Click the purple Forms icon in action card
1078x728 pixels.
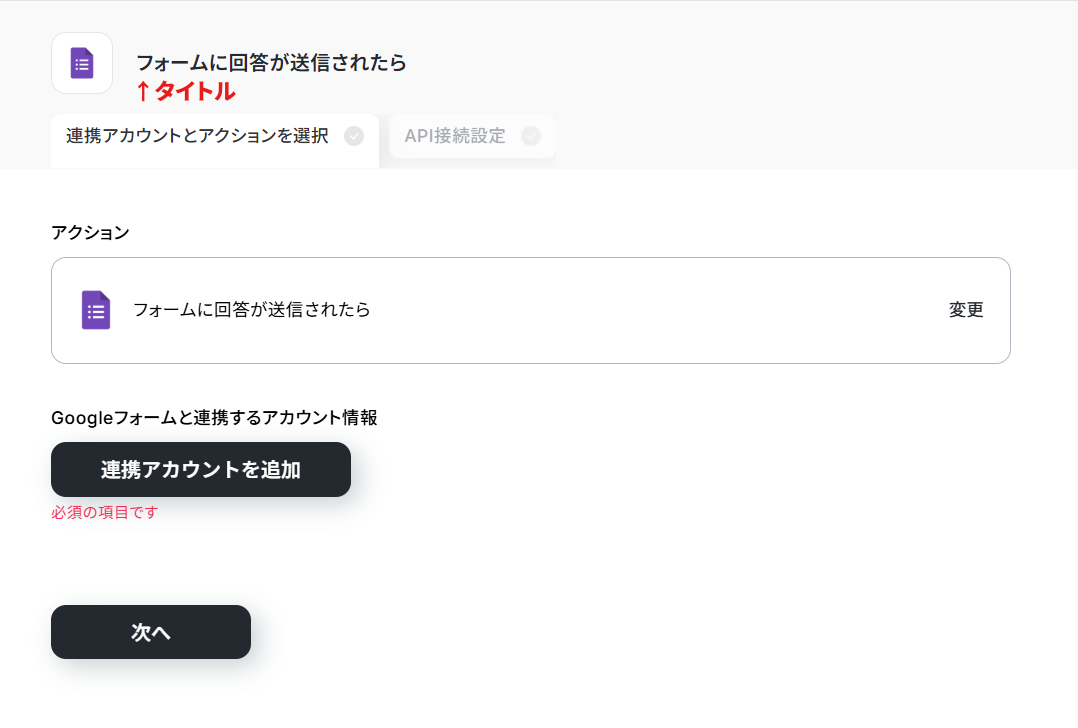click(x=96, y=310)
